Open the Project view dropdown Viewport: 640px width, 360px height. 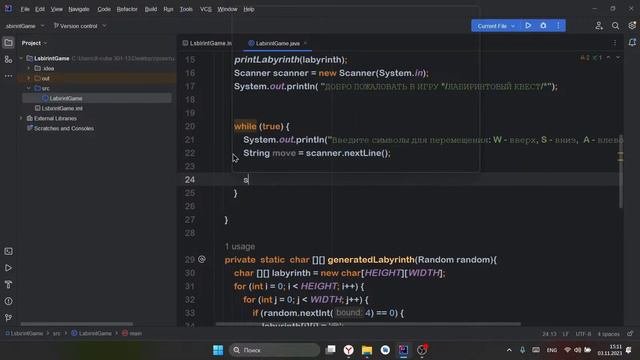click(34, 43)
